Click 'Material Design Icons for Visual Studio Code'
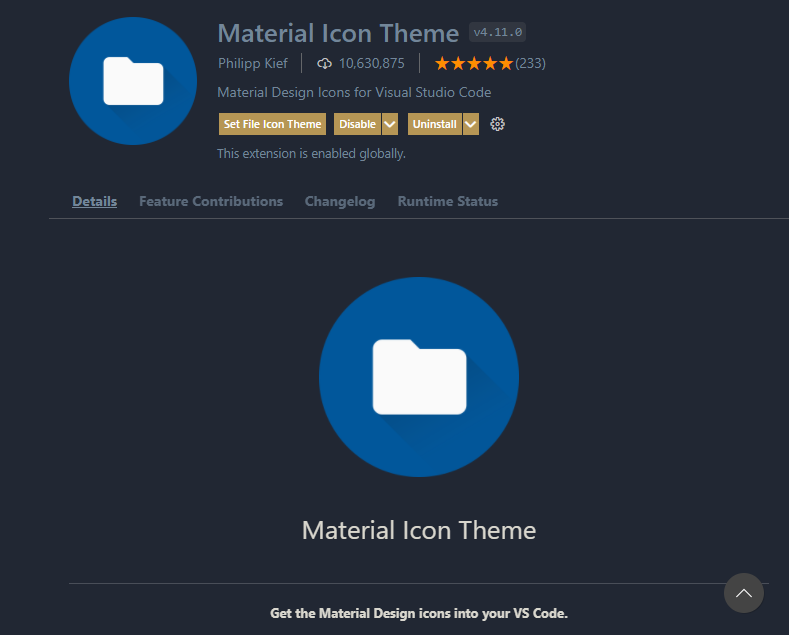Image resolution: width=789 pixels, height=635 pixels. [x=354, y=93]
